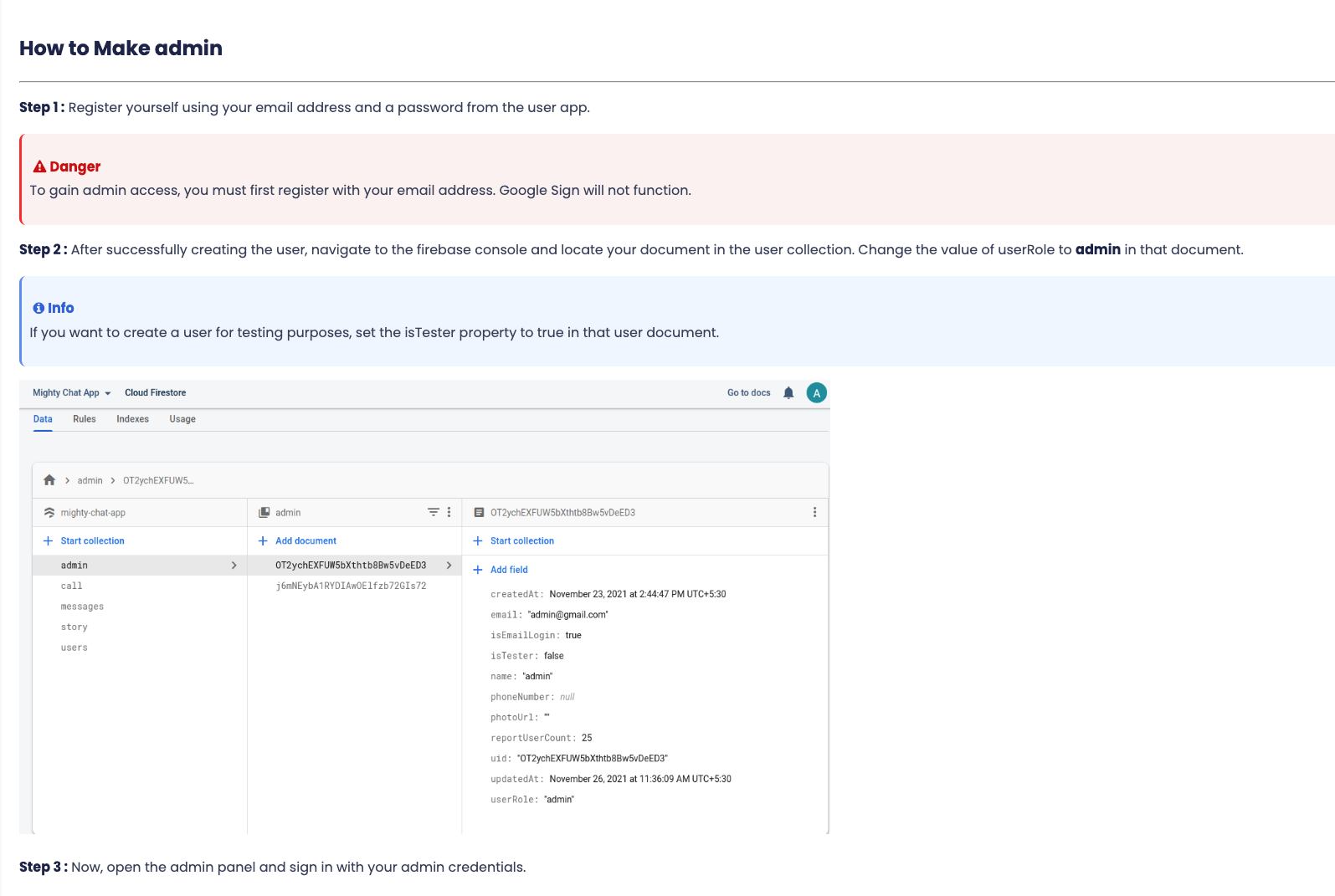Click Go to docs link
1335x896 pixels.
pyautogui.click(x=749, y=393)
